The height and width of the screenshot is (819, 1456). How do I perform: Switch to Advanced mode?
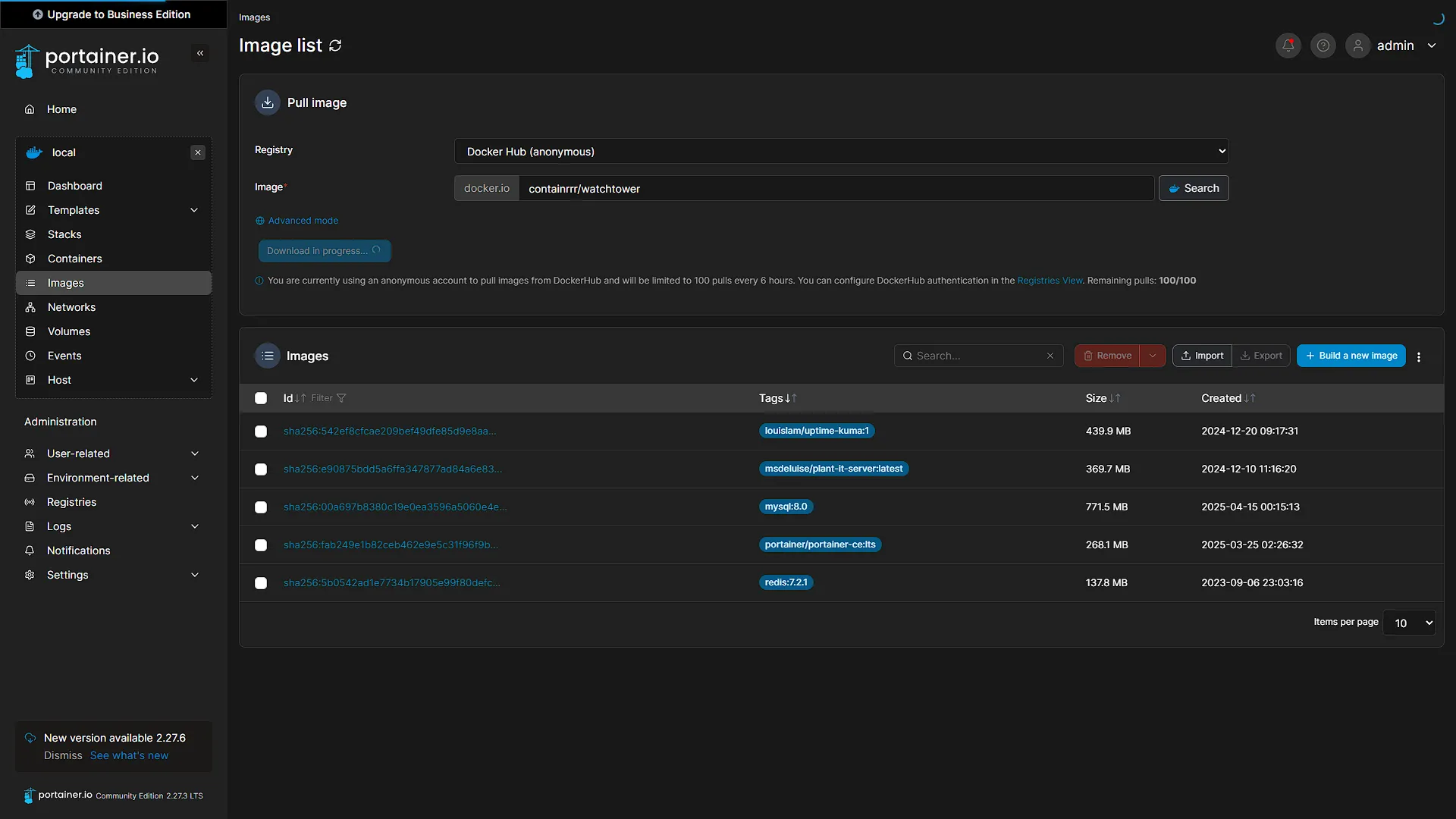coord(297,221)
